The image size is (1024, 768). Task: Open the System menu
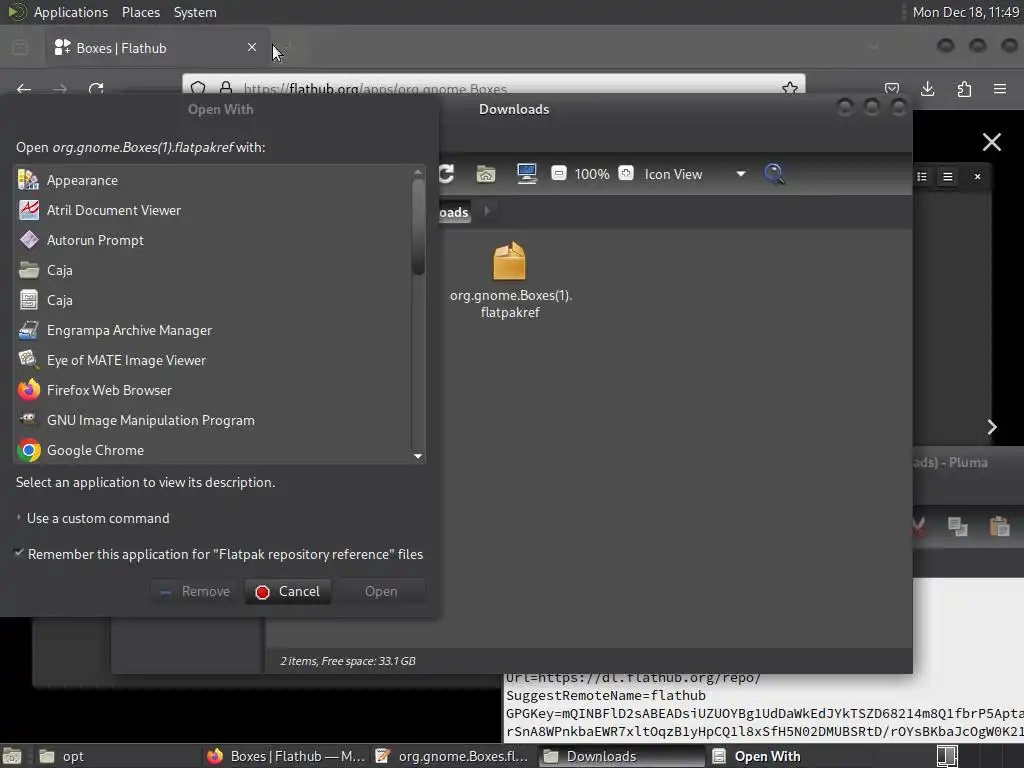(195, 12)
